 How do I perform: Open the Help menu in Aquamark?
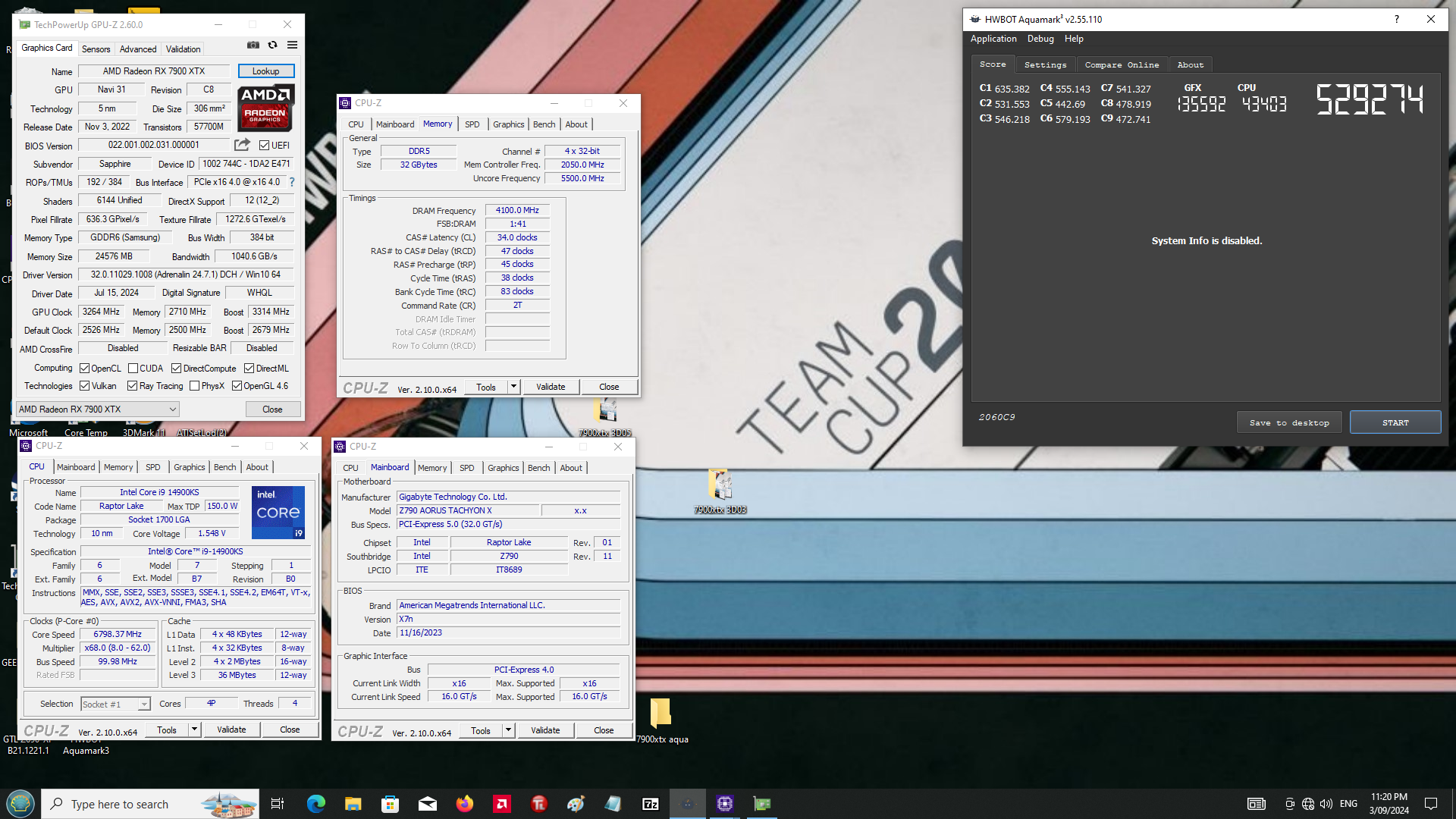point(1074,39)
